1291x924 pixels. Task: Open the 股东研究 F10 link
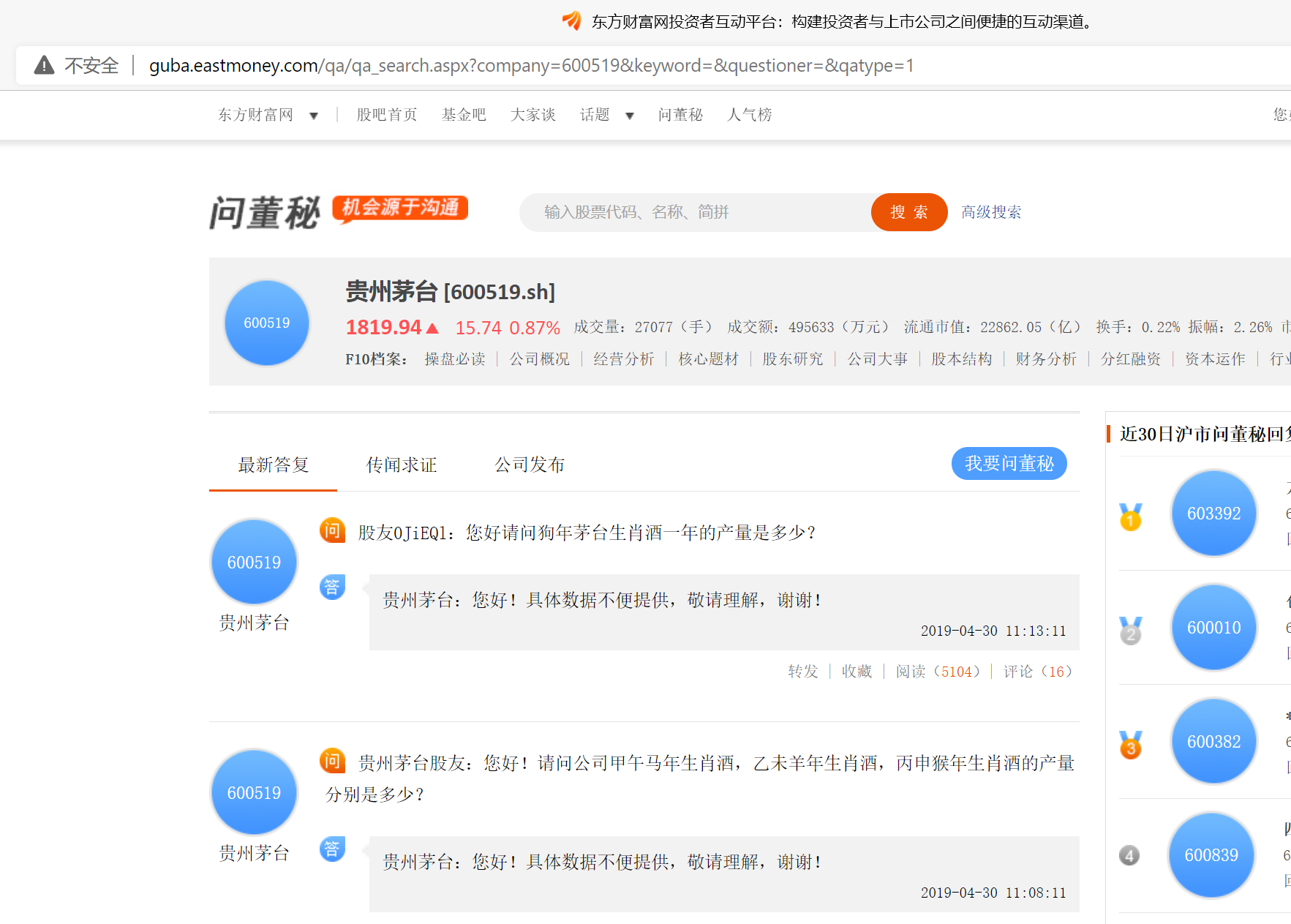(x=793, y=359)
